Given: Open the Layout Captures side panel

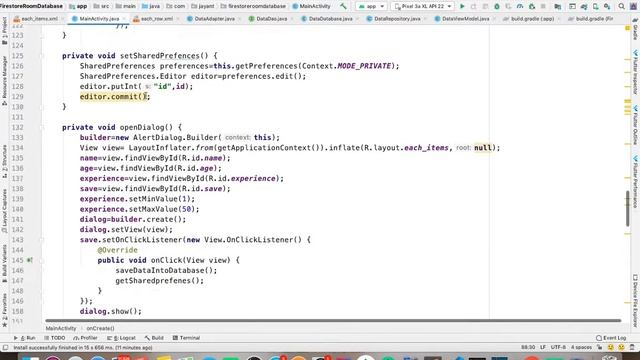Looking at the screenshot, I should click(x=4, y=211).
